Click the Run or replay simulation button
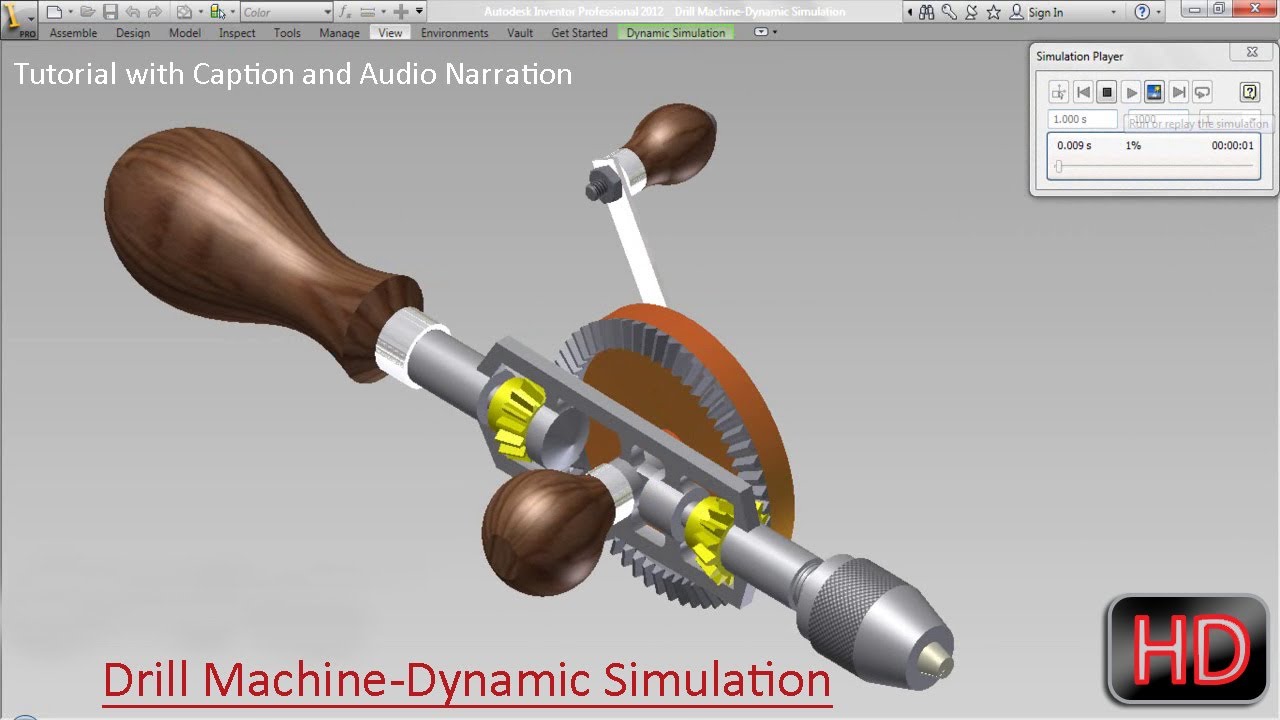Image resolution: width=1280 pixels, height=720 pixels. click(1131, 92)
